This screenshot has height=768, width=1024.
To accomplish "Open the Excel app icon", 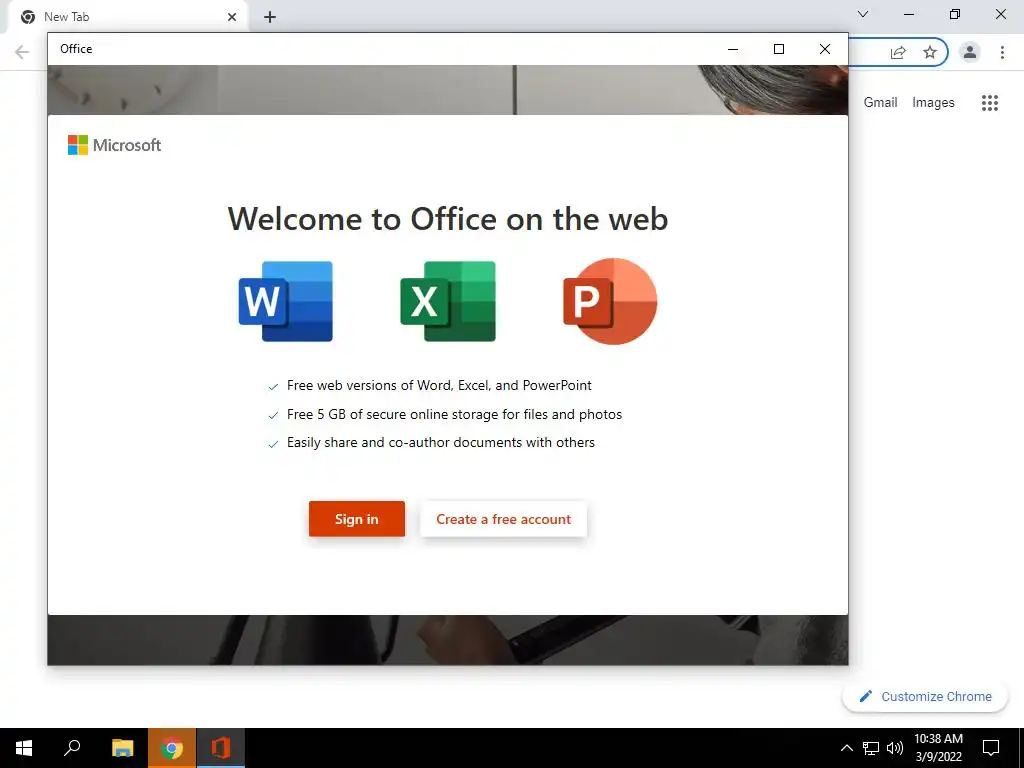I will (x=448, y=301).
